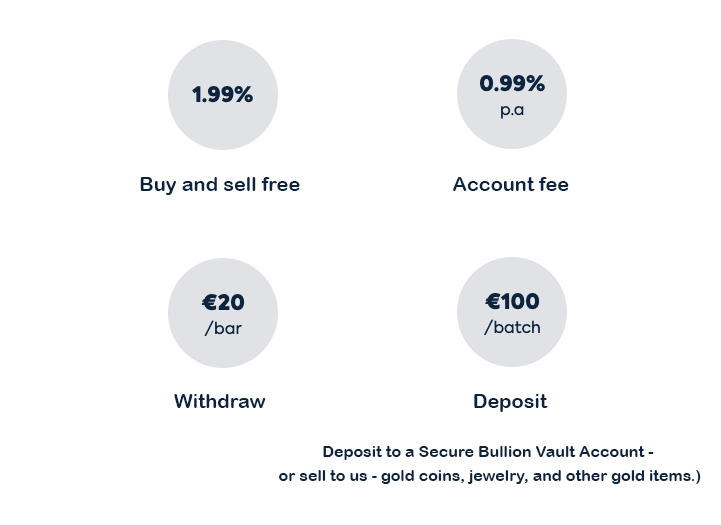Open the "Buy and sell free" label
The width and height of the screenshot is (721, 525).
point(220,184)
